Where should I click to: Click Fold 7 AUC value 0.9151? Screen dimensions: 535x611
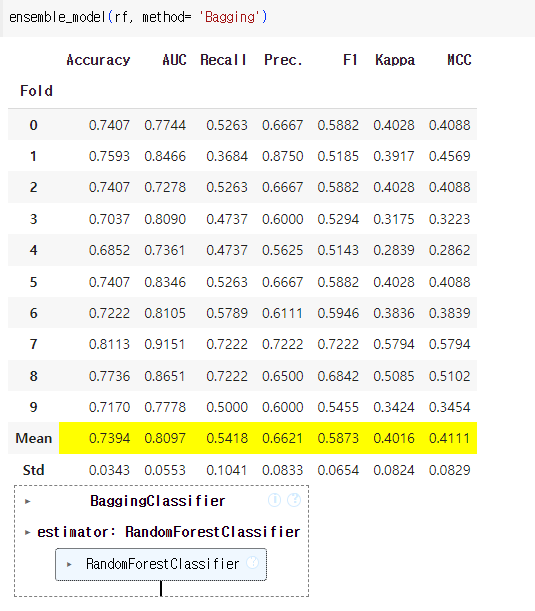(165, 344)
